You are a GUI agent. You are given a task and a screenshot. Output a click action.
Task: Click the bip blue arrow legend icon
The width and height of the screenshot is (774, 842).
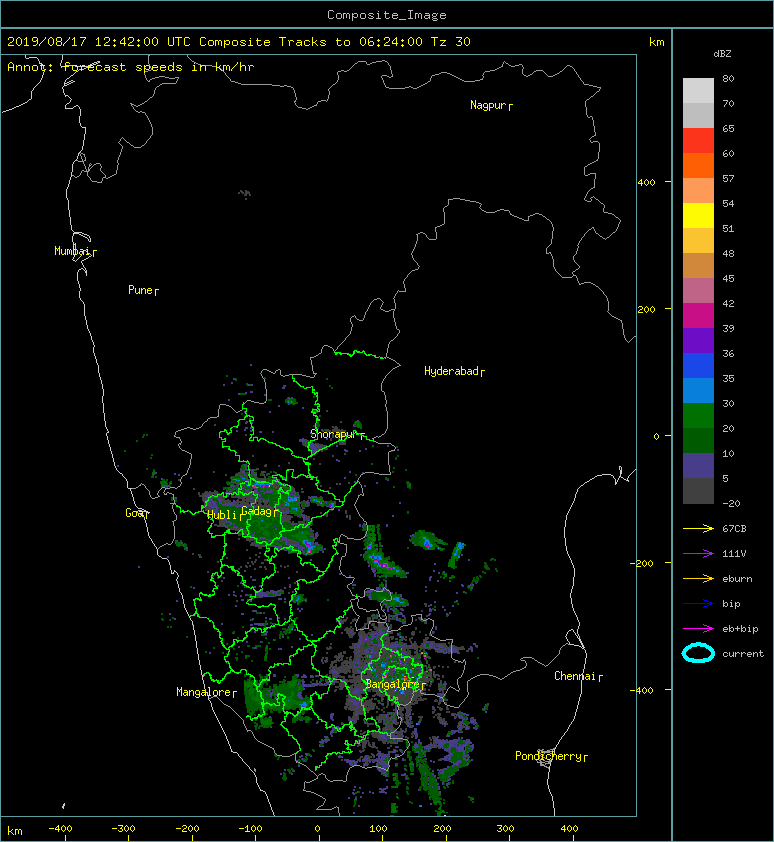click(x=698, y=604)
